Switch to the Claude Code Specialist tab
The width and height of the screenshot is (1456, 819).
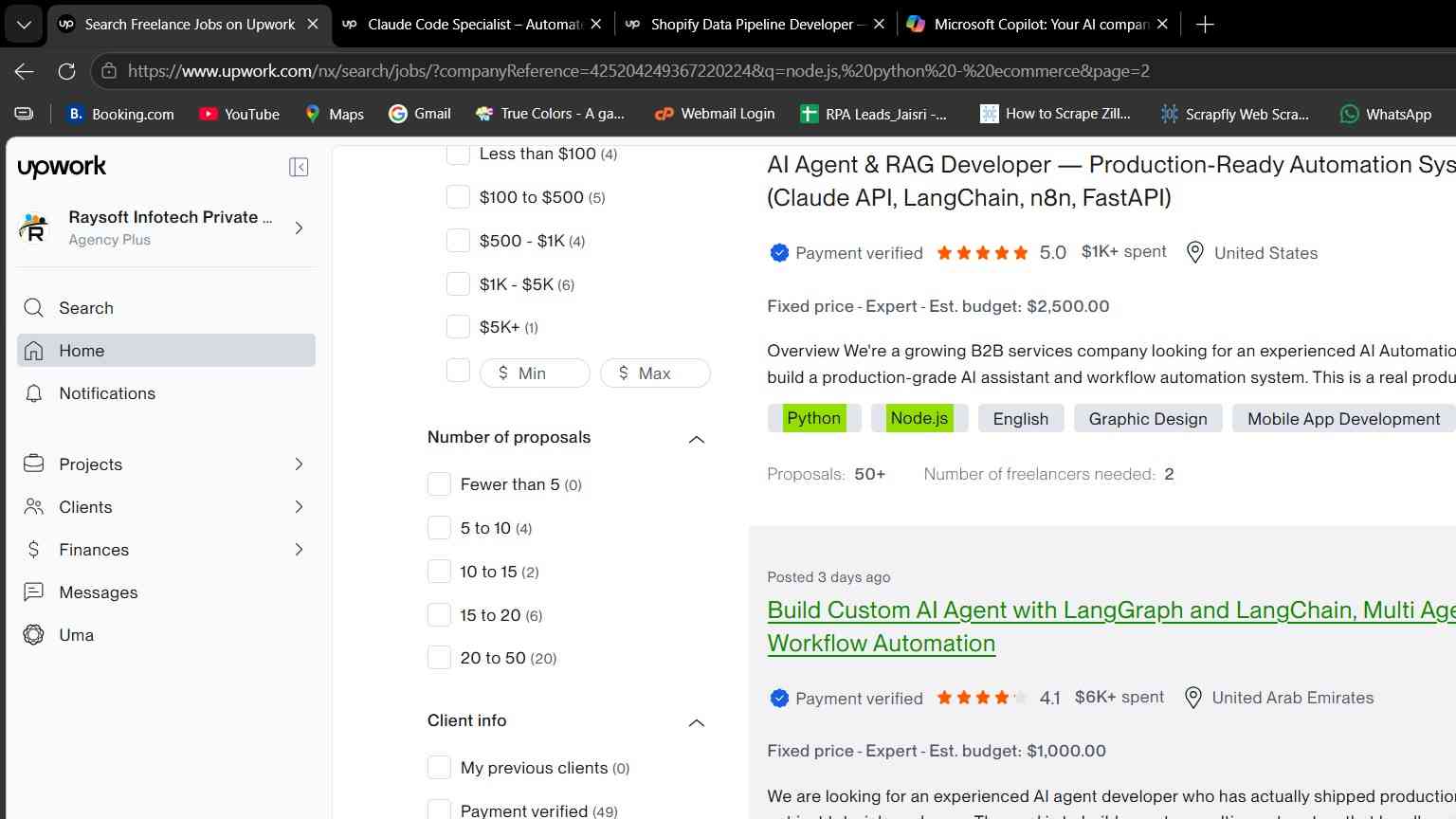[x=472, y=25]
